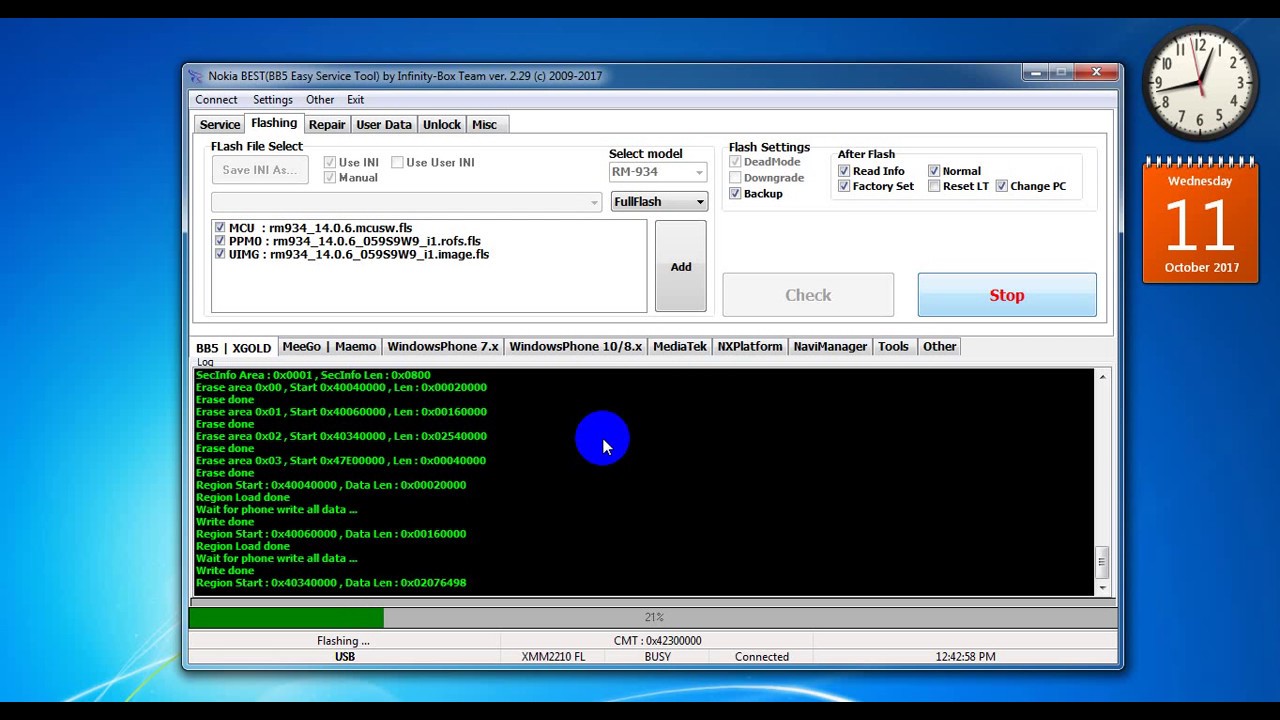The image size is (1280, 720).
Task: Toggle the Normal after-flash option
Action: [x=934, y=171]
